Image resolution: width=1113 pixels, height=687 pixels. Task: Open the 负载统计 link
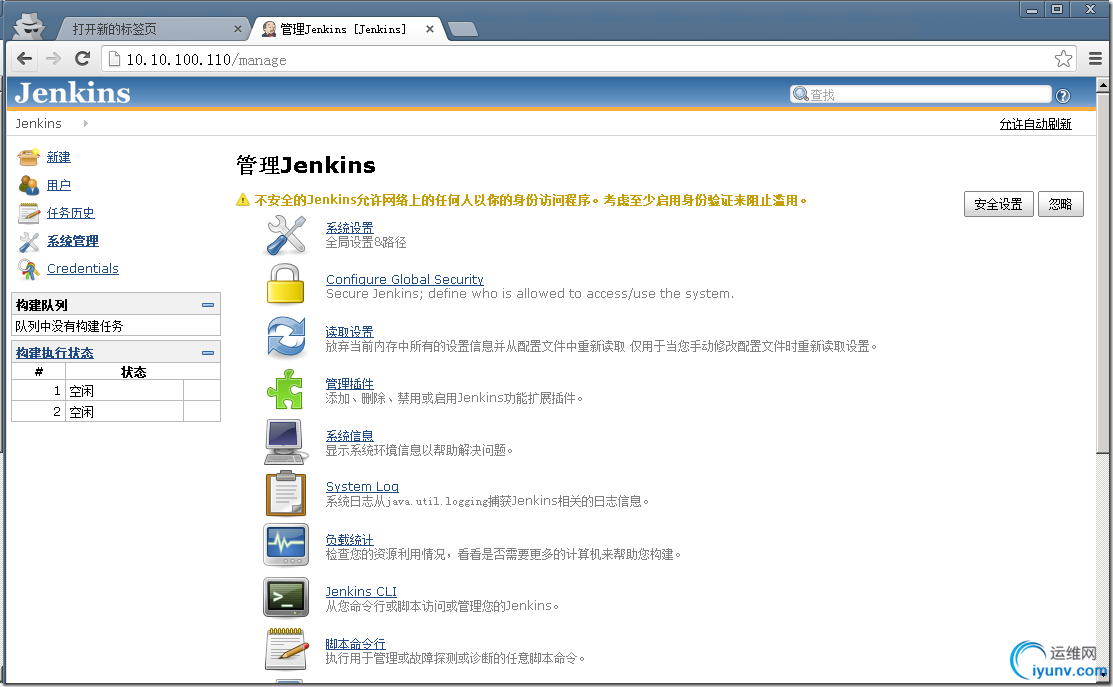(x=349, y=540)
